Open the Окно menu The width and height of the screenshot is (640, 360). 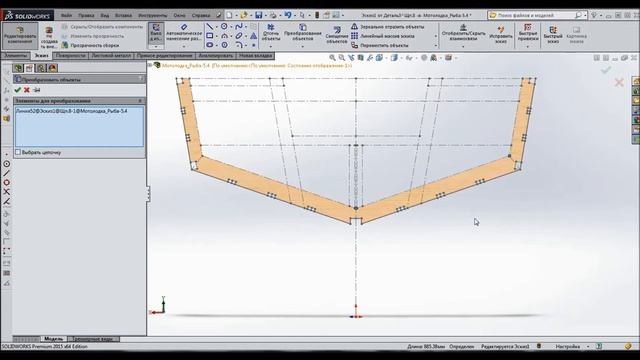pos(179,16)
